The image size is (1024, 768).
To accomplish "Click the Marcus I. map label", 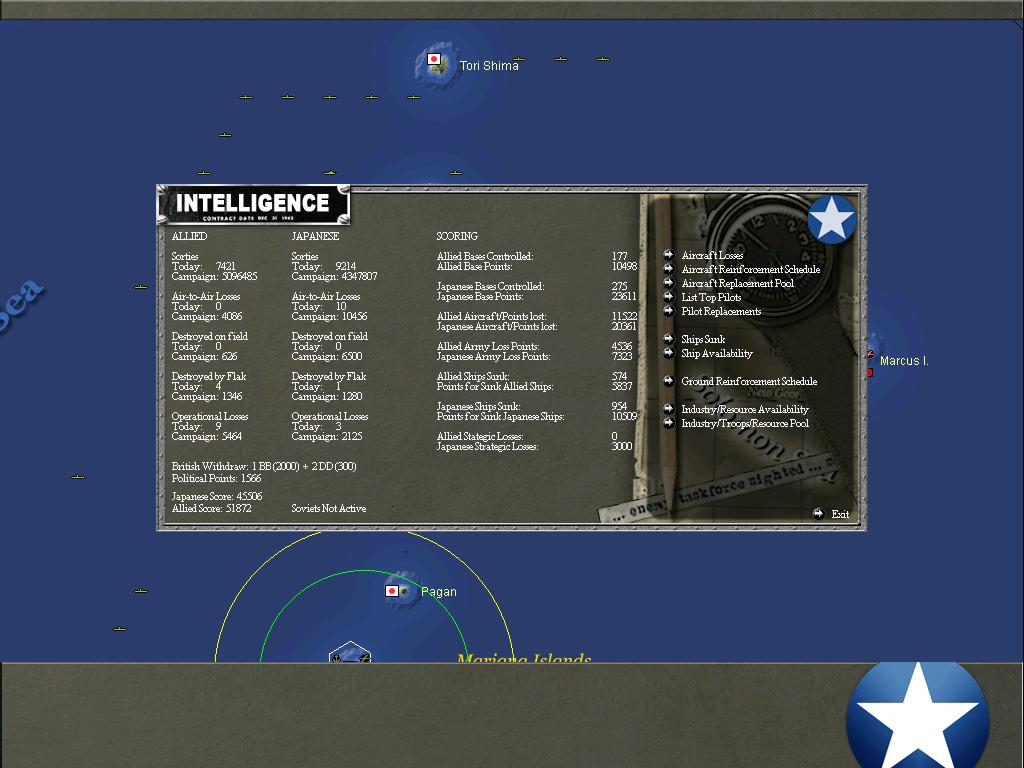I will [904, 360].
